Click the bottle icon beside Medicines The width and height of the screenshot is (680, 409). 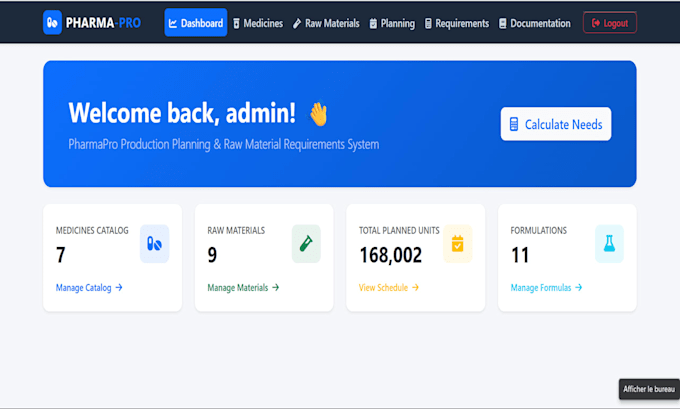236,23
